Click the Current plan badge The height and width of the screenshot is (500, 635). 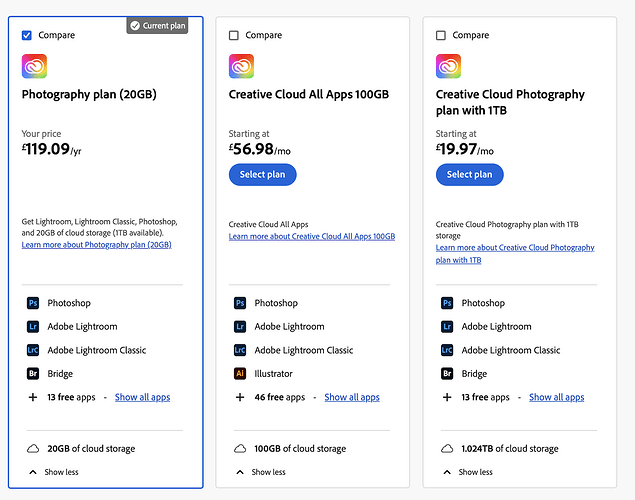[158, 26]
